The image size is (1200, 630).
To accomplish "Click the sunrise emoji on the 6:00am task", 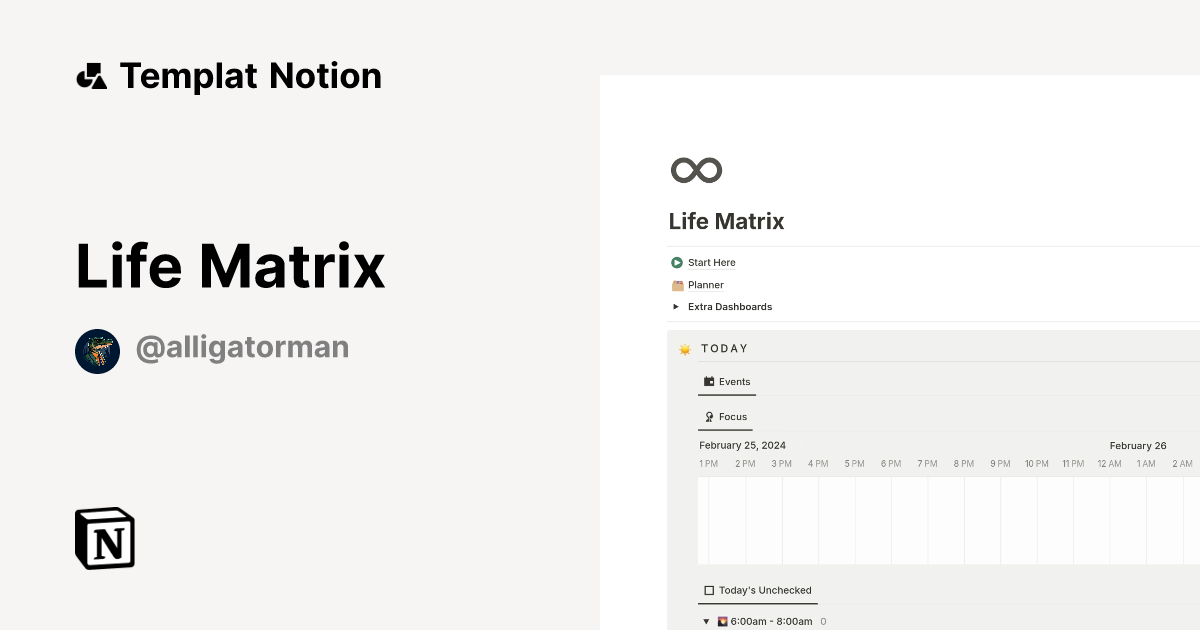I will 722,621.
